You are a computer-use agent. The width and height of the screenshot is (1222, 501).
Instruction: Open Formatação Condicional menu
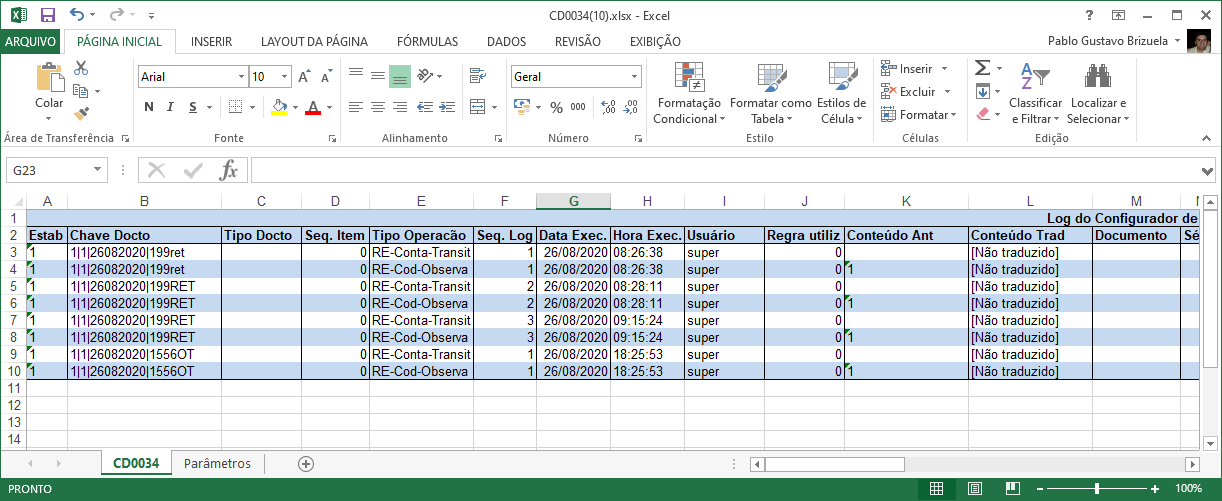(x=688, y=93)
